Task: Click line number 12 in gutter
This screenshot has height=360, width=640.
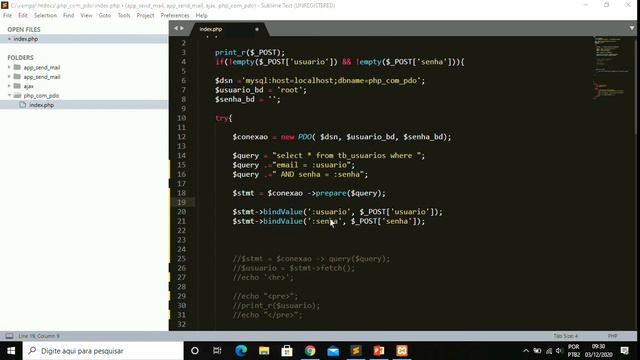Action: pyautogui.click(x=182, y=137)
